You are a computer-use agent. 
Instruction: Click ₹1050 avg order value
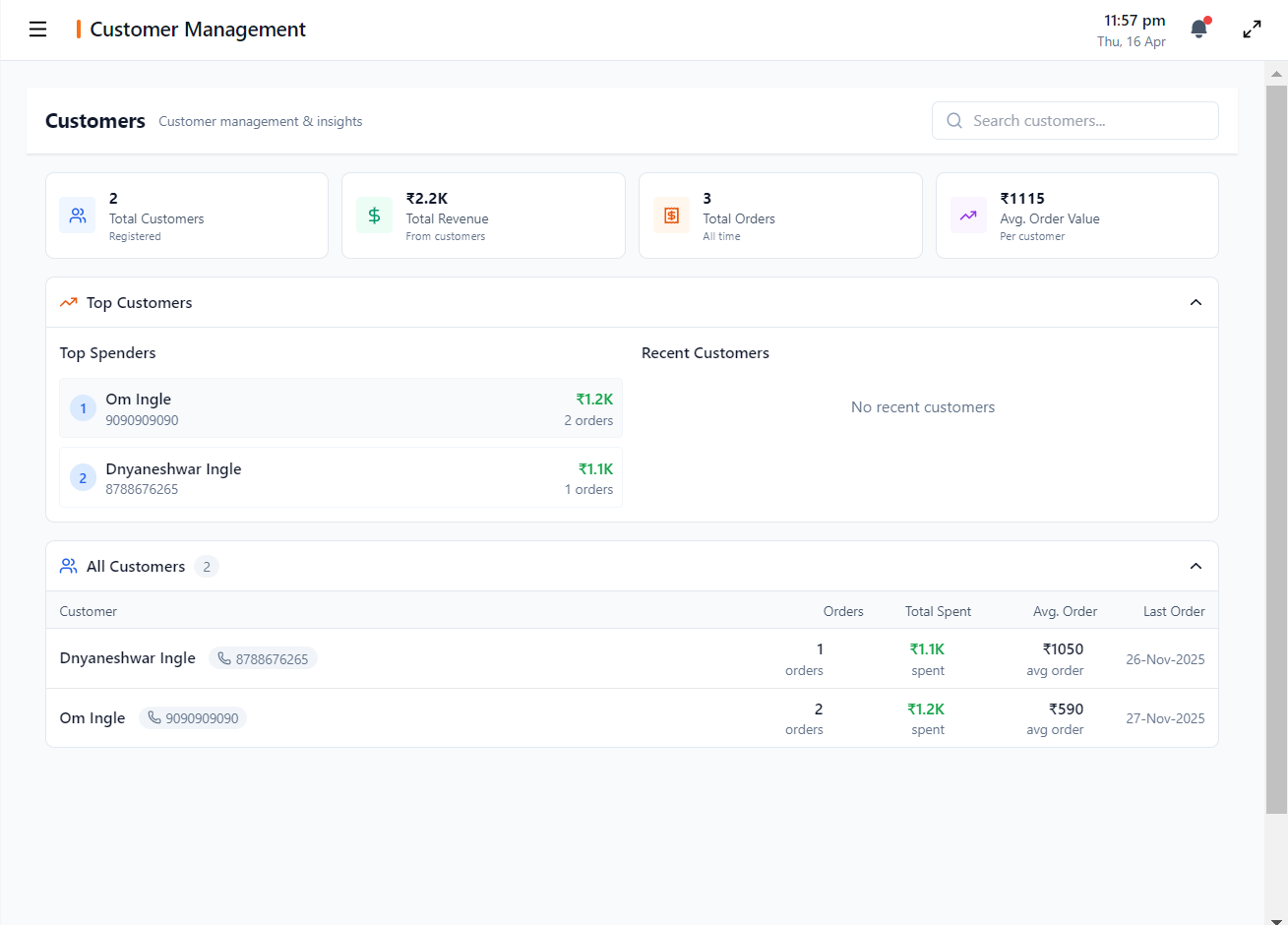click(x=1063, y=649)
